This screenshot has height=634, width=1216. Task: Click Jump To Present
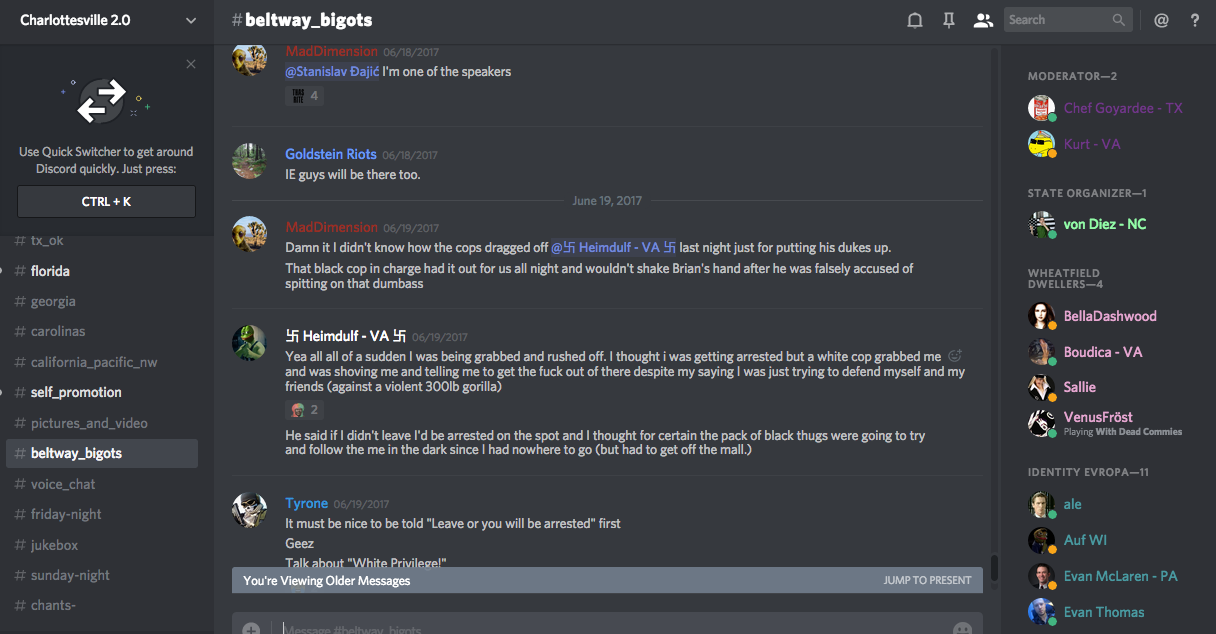click(x=927, y=580)
